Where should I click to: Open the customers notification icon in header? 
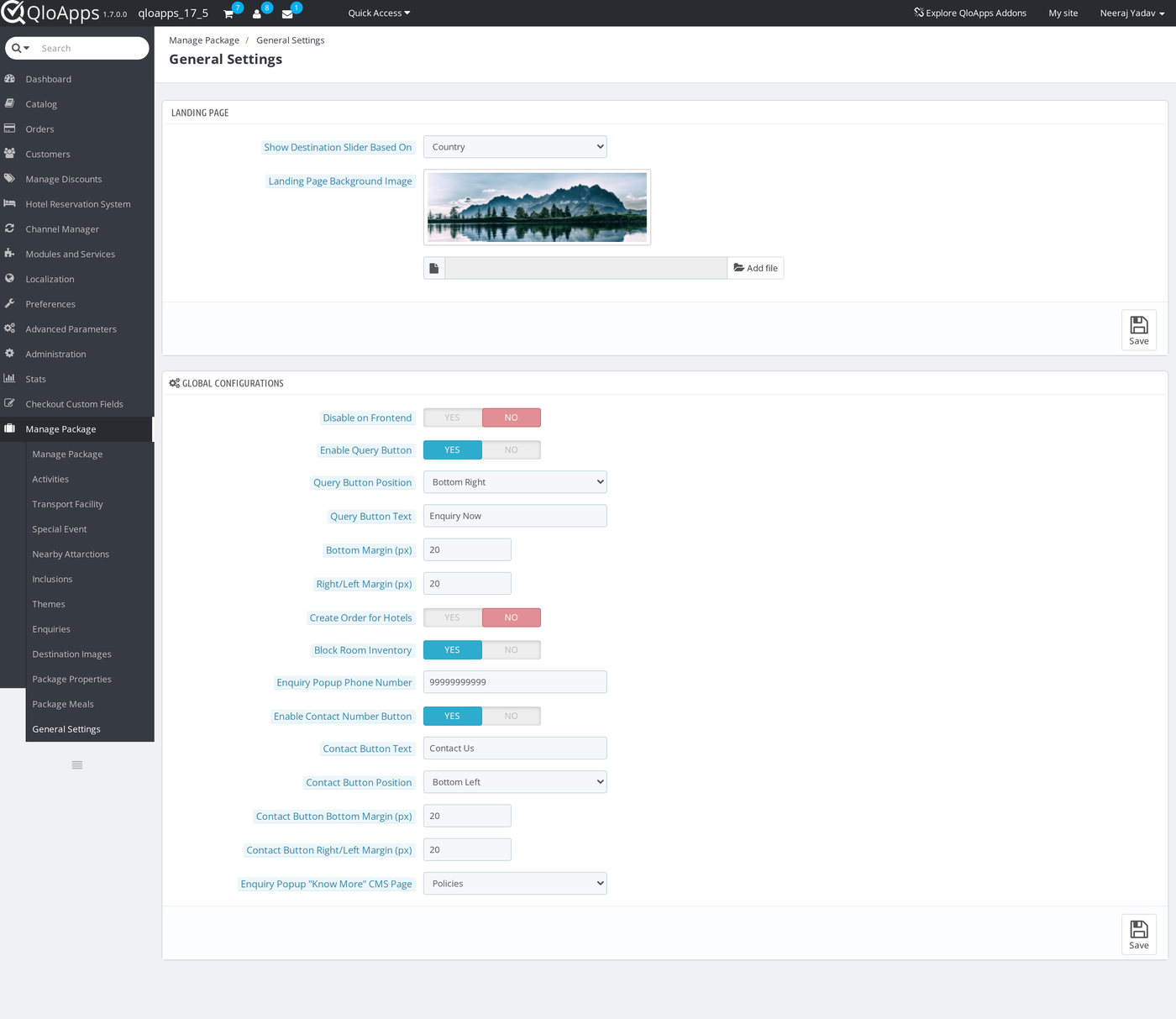tap(257, 13)
